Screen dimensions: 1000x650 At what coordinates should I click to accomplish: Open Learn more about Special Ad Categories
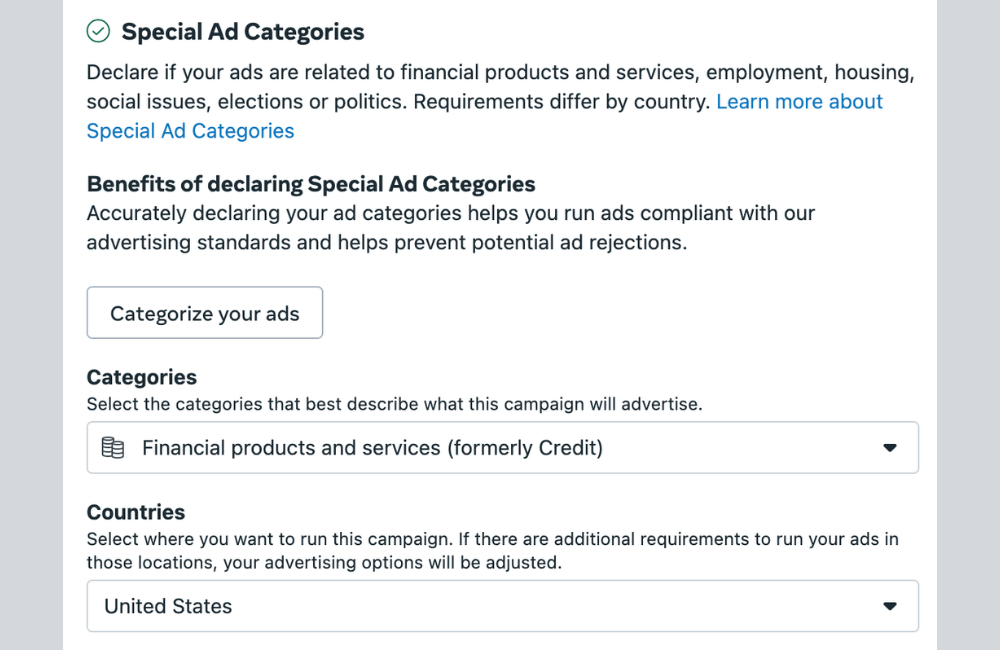click(799, 101)
